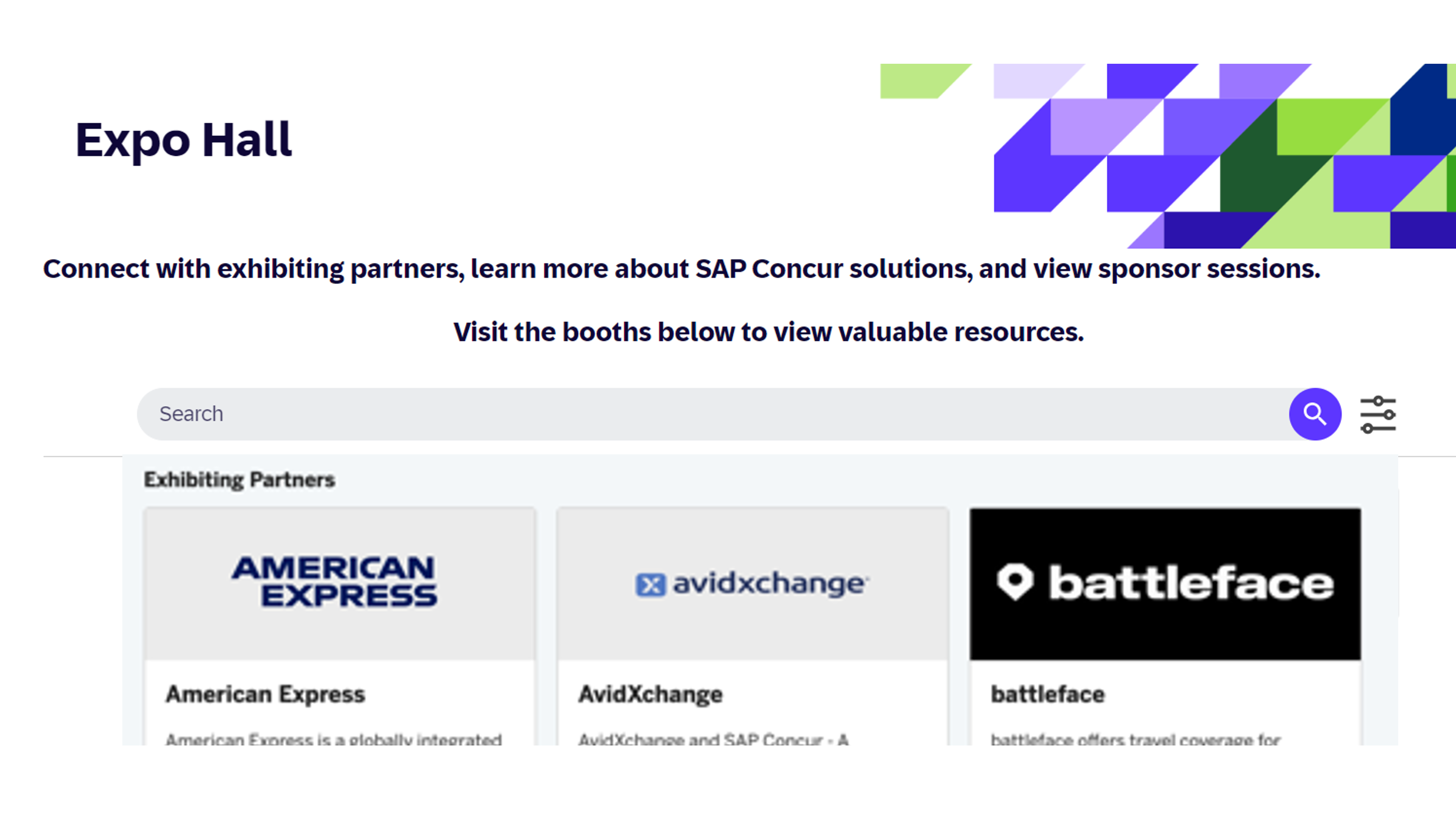Click the avidxchange wordmark in the logo
The image size is (1456, 819).
(x=769, y=583)
